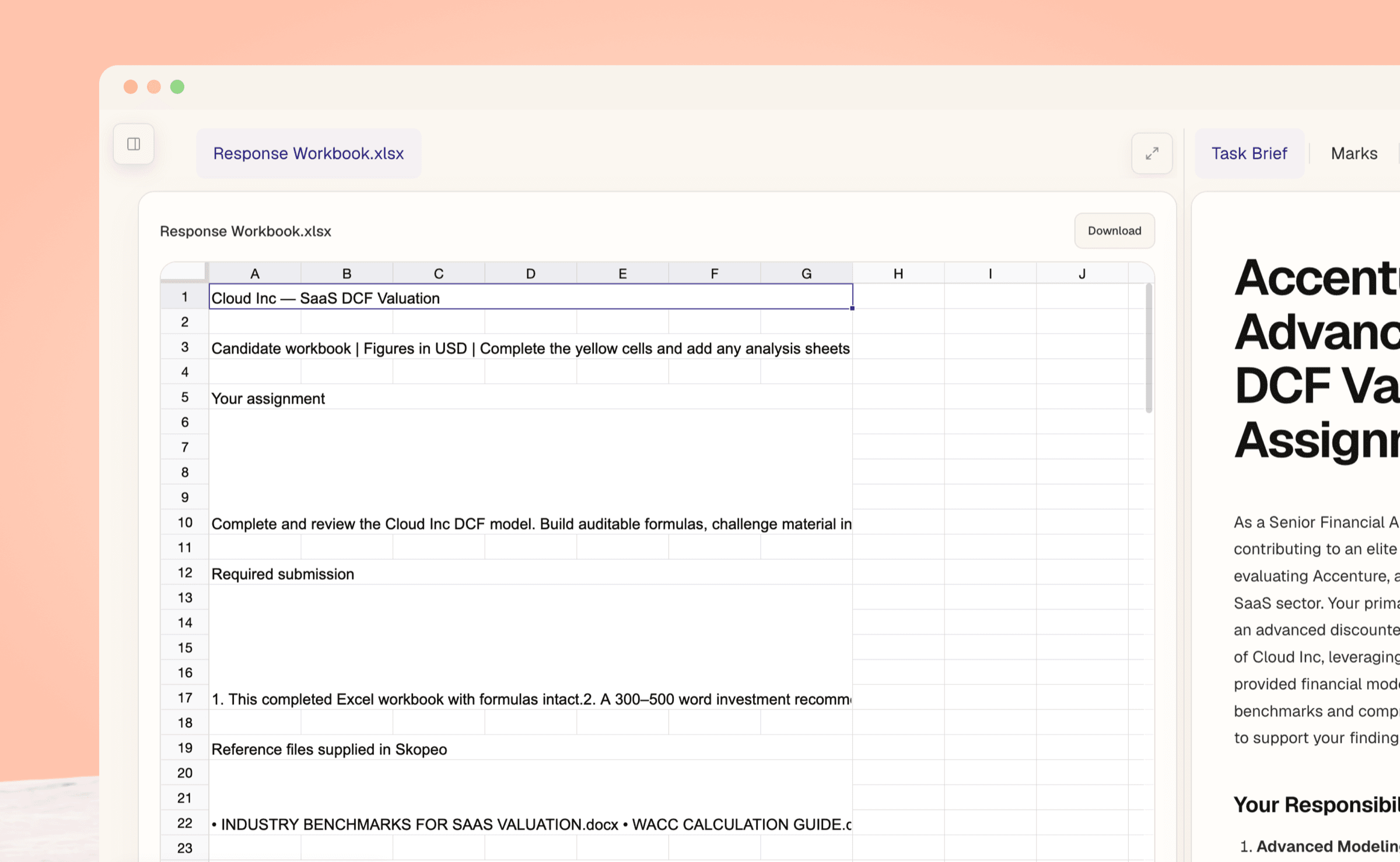The width and height of the screenshot is (1400, 862).
Task: Expand the workbook to fullscreen
Action: coord(1151,153)
